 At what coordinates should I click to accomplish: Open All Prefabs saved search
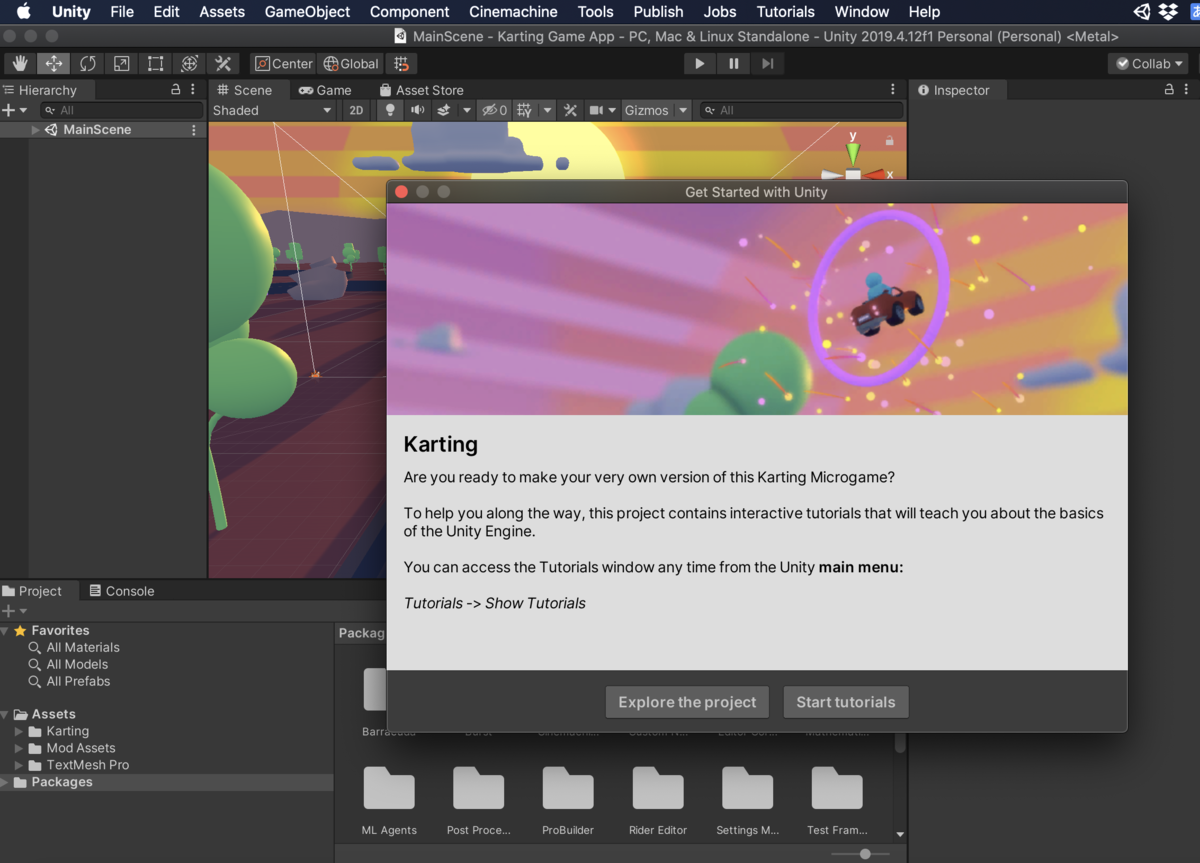point(78,681)
